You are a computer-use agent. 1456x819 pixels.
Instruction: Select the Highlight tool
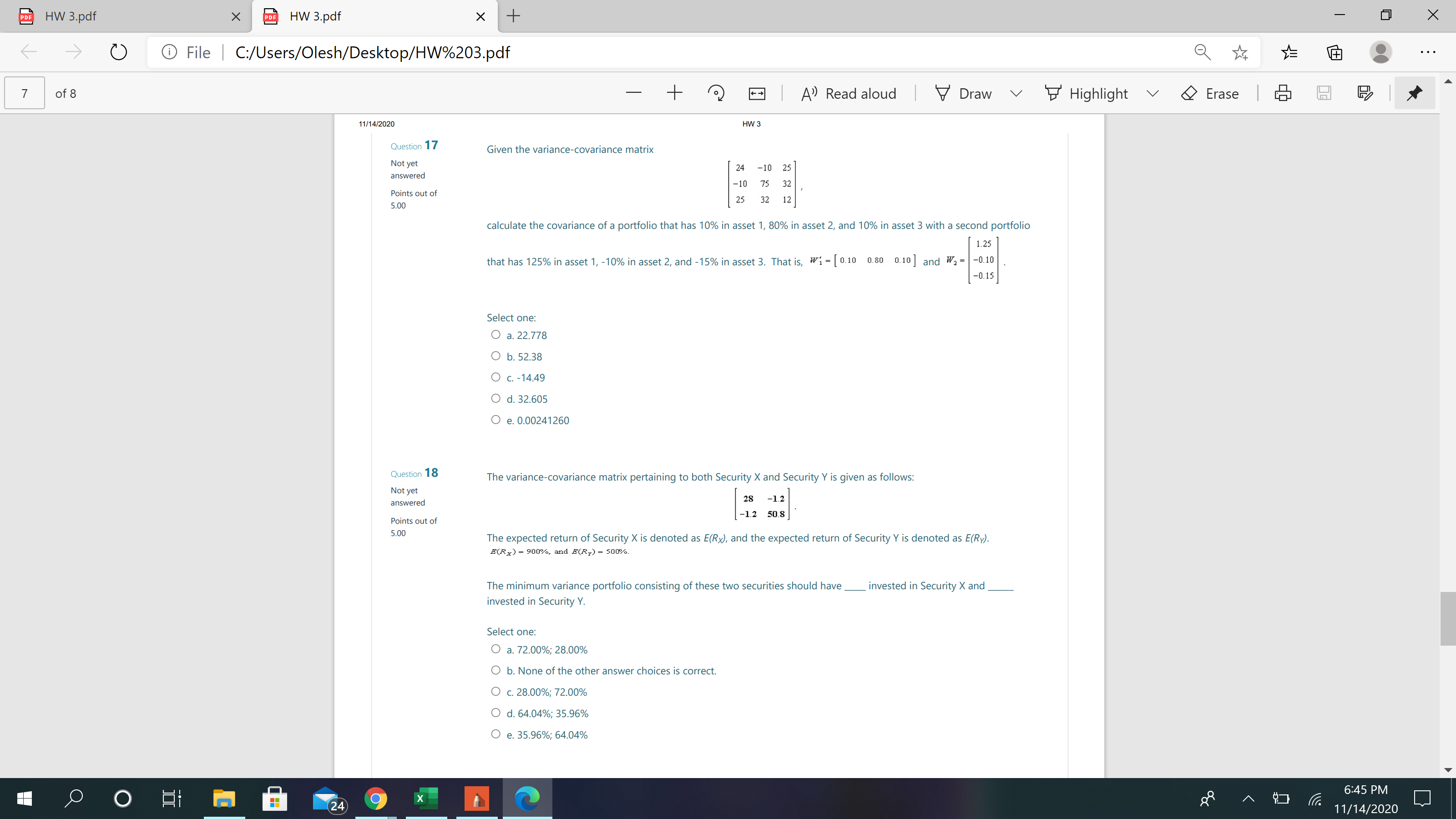coord(1086,93)
